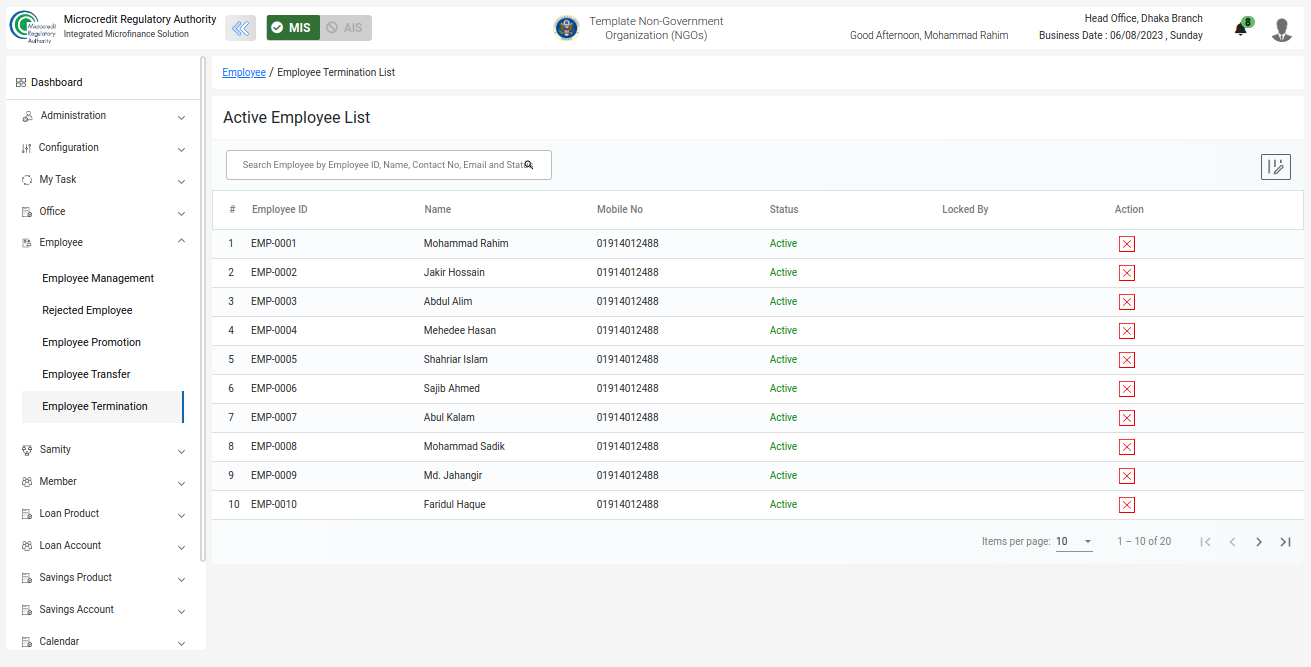The height and width of the screenshot is (667, 1311).
Task: Sort by the Name column header
Action: tap(437, 210)
